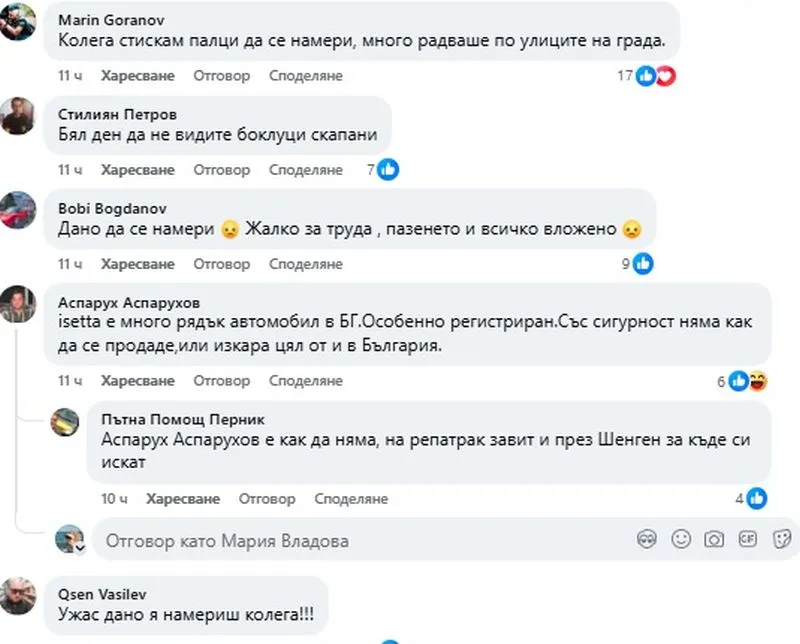
Task: Like Marin Goranov's comment with Харесване
Action: pos(137,76)
